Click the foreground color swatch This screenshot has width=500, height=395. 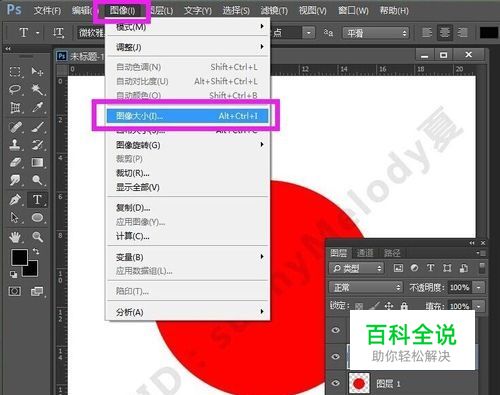(x=19, y=257)
